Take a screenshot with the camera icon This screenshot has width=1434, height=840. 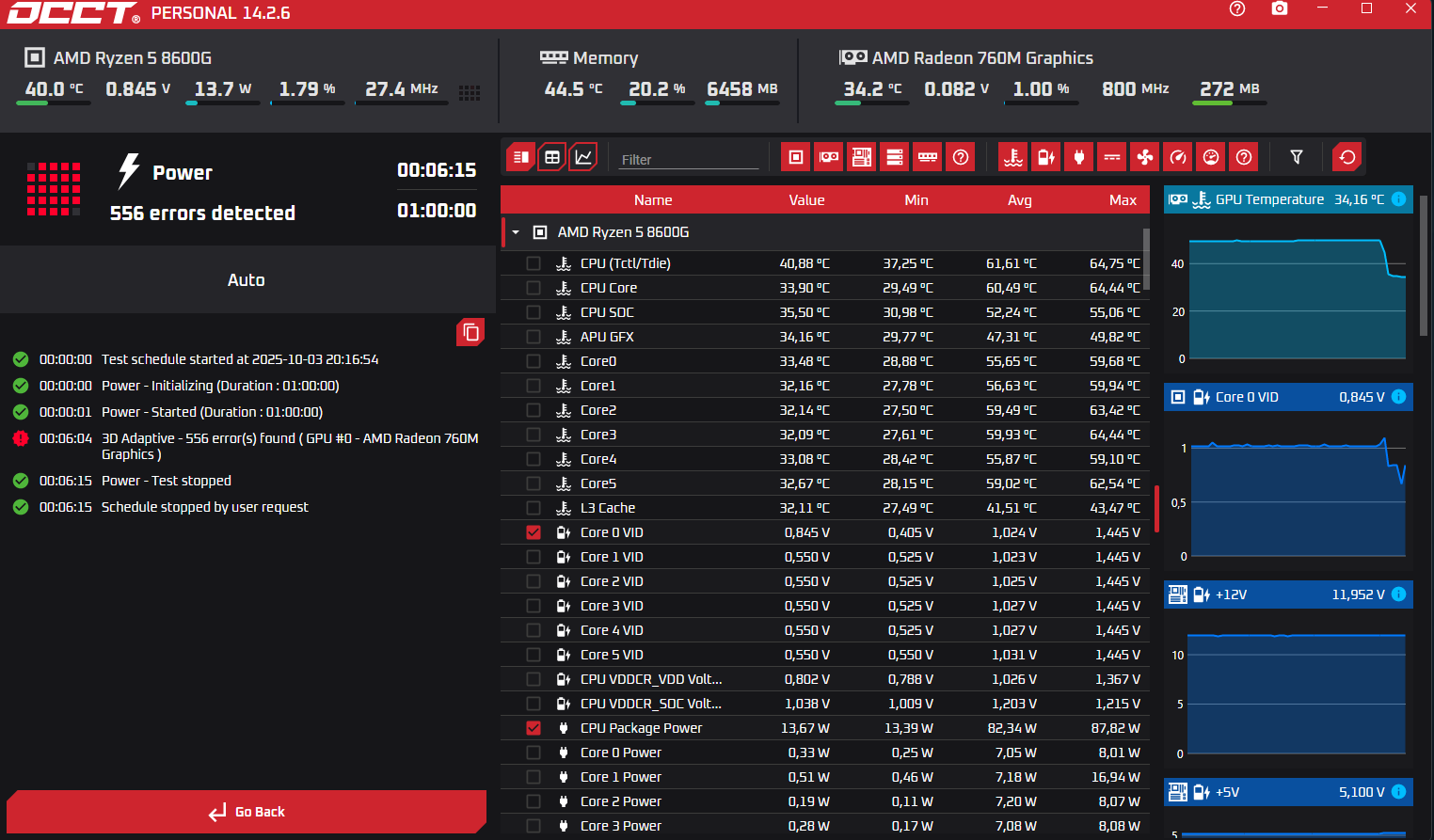1280,8
